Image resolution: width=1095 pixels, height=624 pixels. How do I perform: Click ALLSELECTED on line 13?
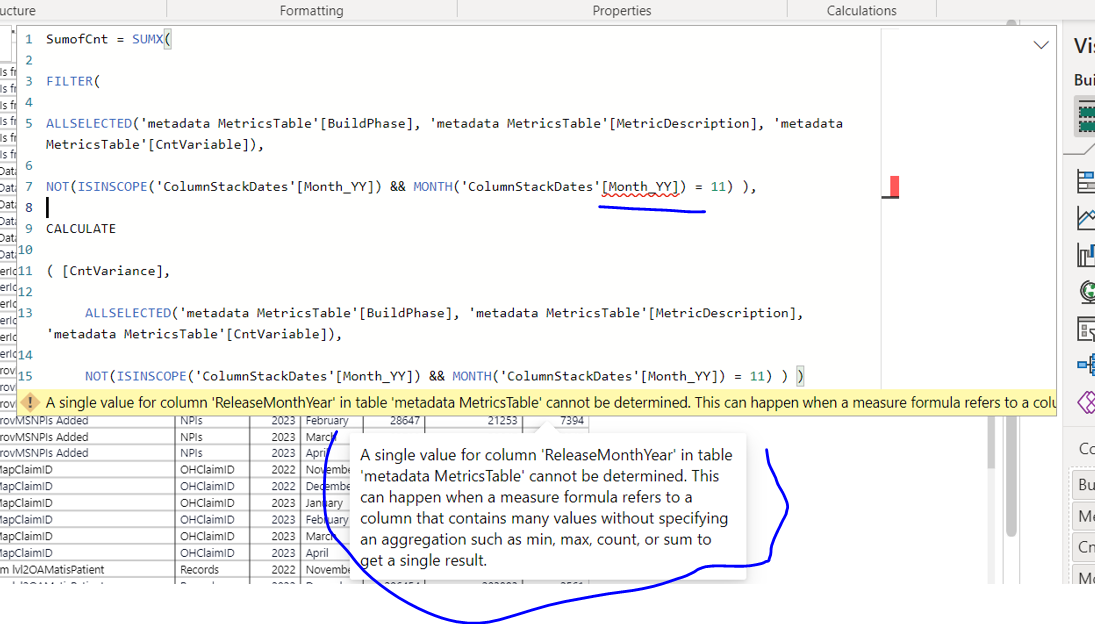point(128,313)
